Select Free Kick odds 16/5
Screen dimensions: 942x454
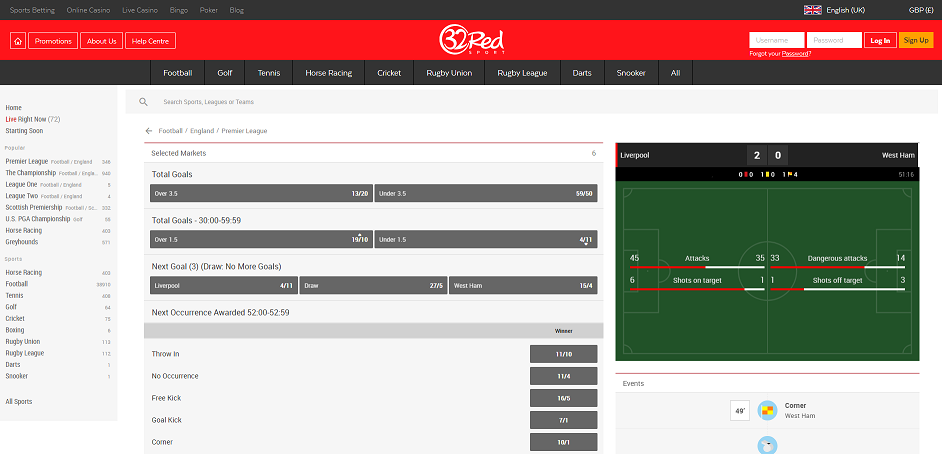[x=564, y=398]
